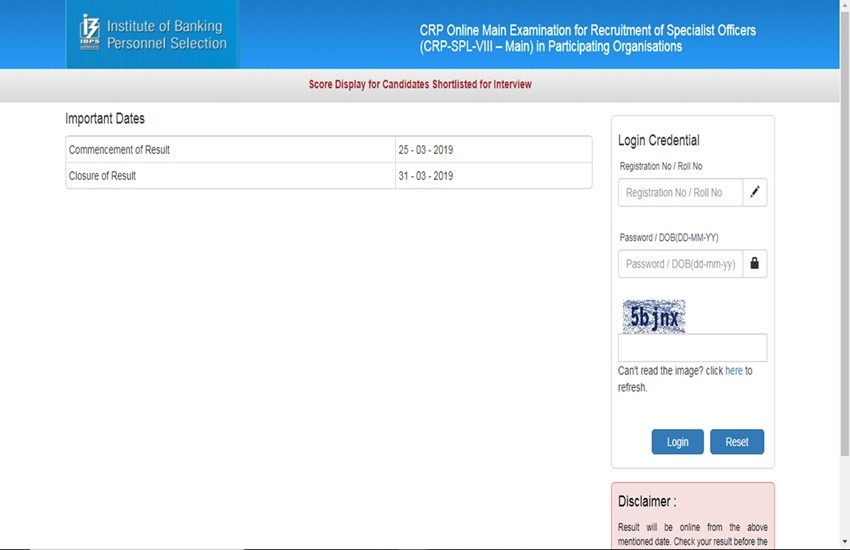This screenshot has height=550, width=850.
Task: Click the 'here' link to refresh captcha
Action: 733,371
